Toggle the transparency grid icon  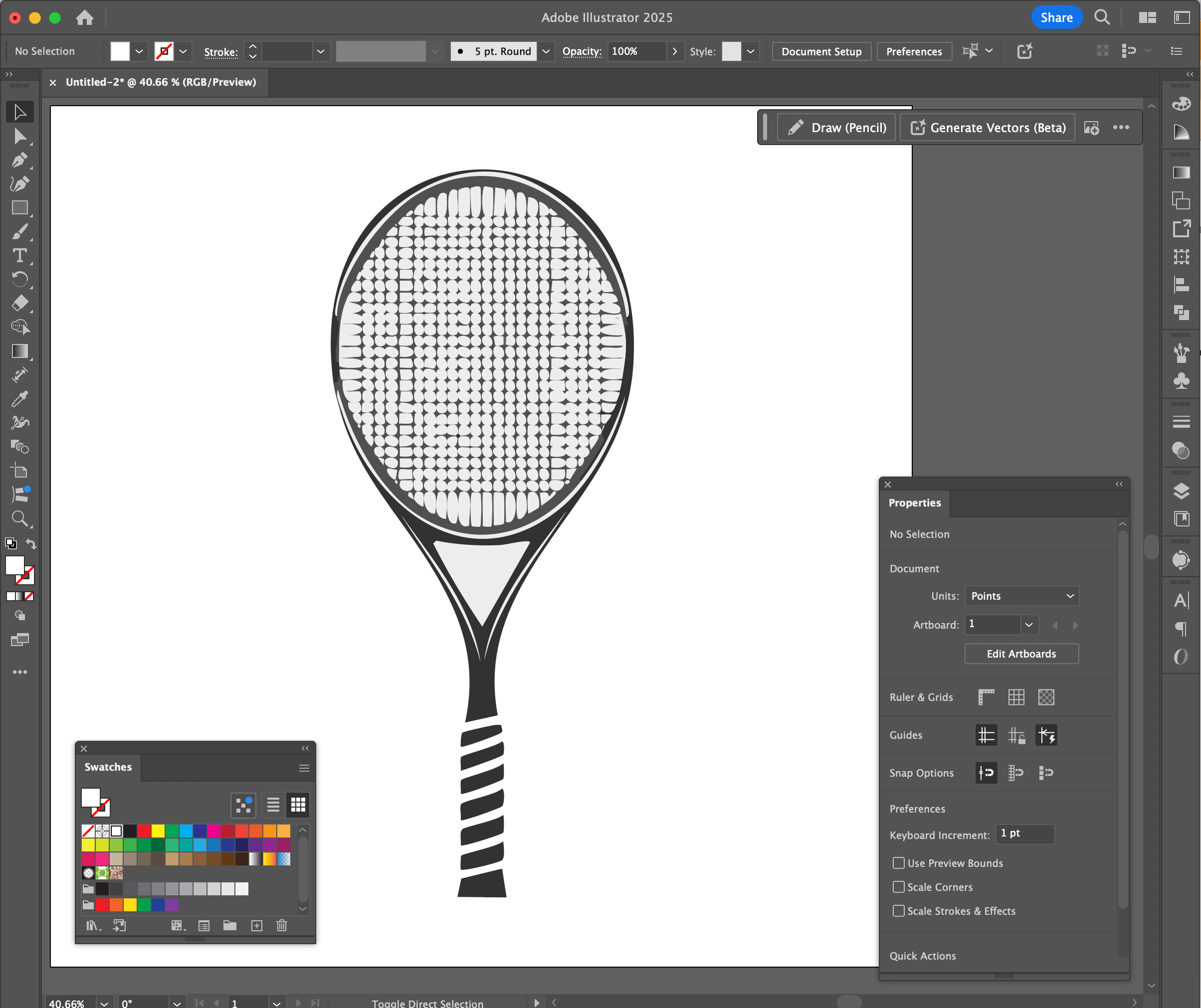[1046, 697]
